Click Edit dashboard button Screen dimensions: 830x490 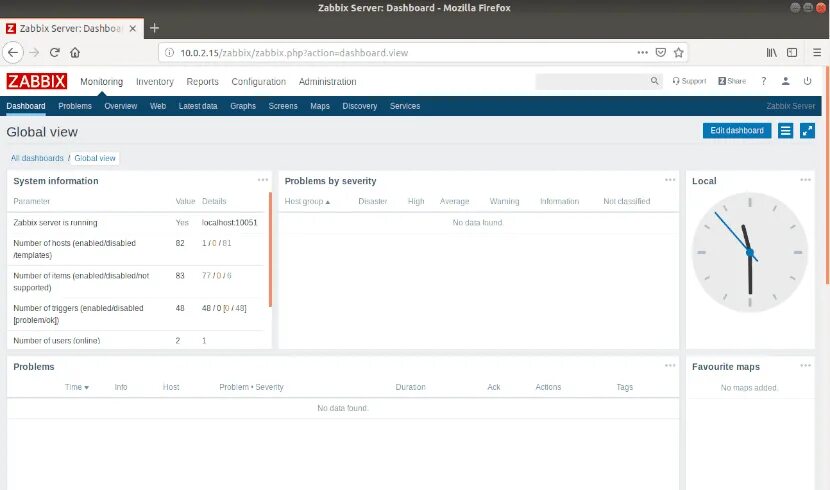pyautogui.click(x=737, y=131)
